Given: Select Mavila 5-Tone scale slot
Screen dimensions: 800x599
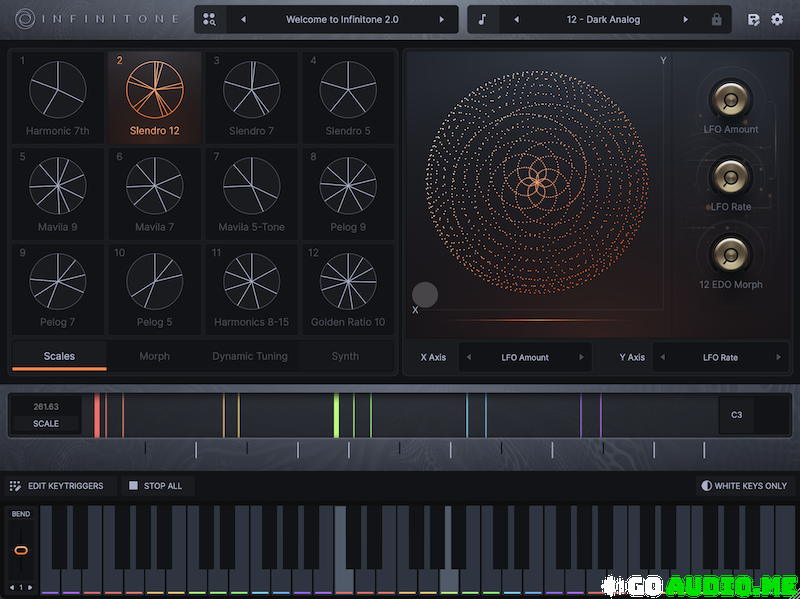Looking at the screenshot, I should point(252,193).
